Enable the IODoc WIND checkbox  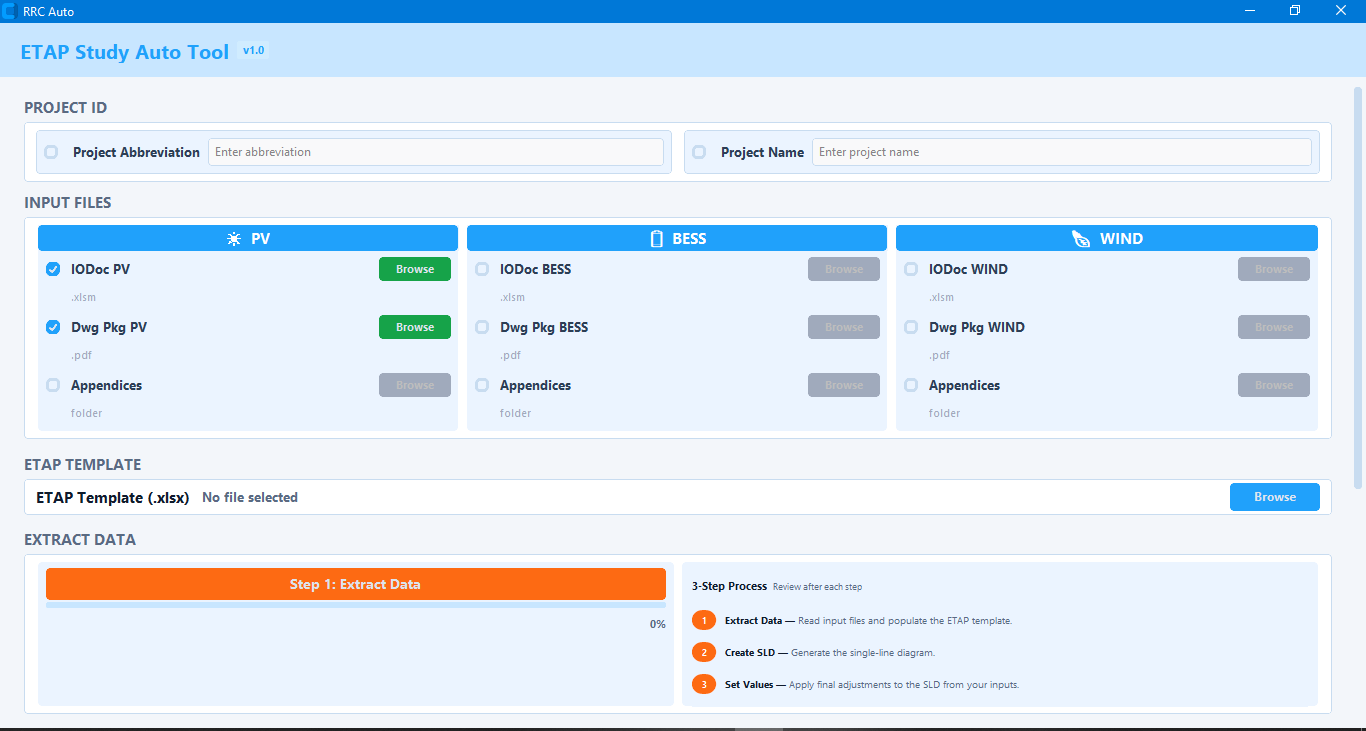click(x=911, y=269)
